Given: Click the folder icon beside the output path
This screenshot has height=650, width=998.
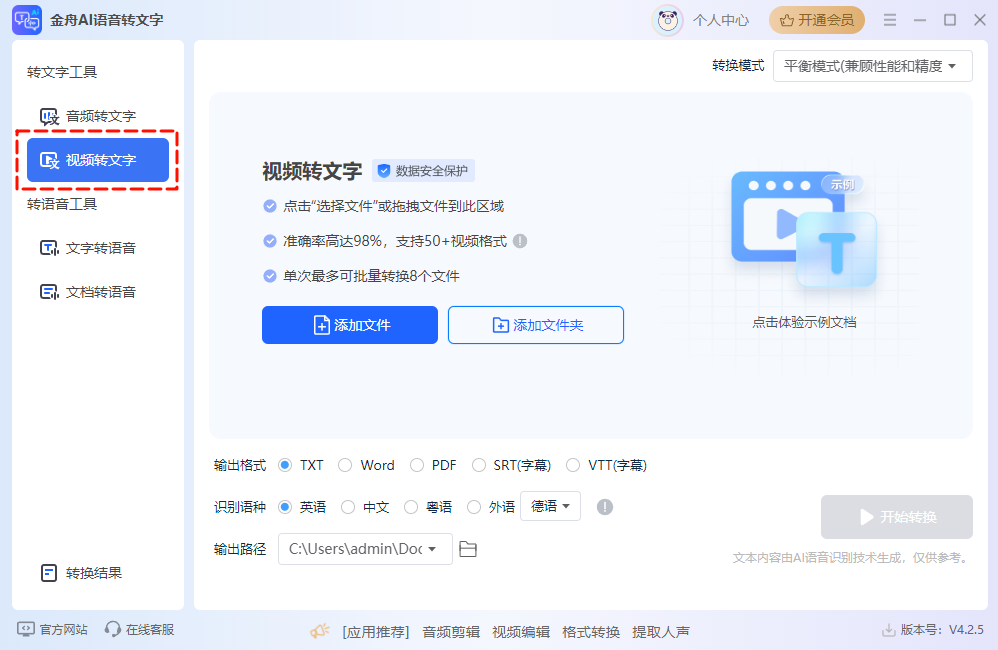Looking at the screenshot, I should (x=468, y=549).
